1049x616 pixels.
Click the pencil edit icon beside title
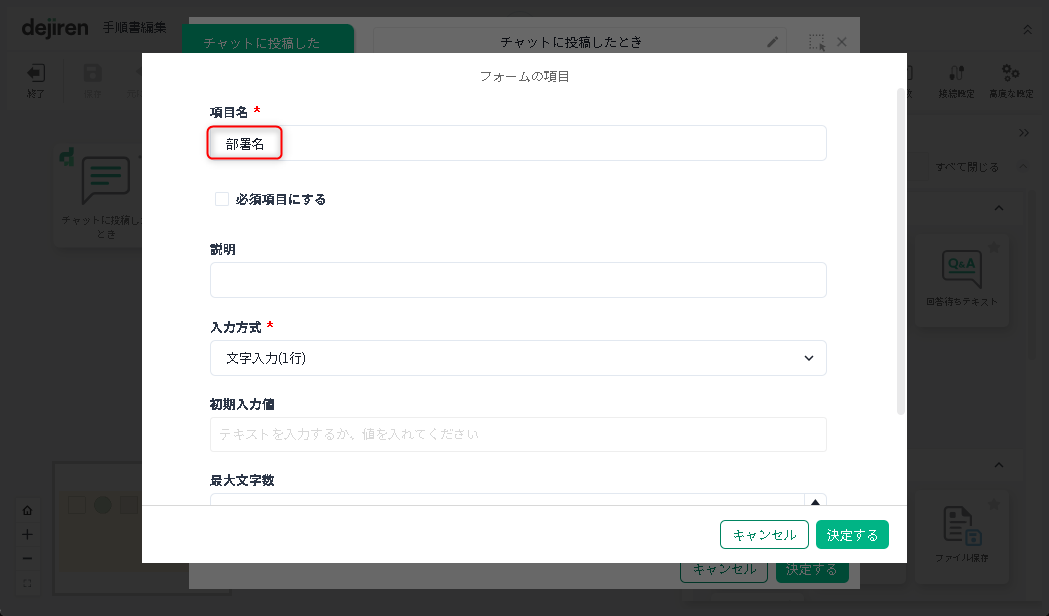[x=772, y=42]
